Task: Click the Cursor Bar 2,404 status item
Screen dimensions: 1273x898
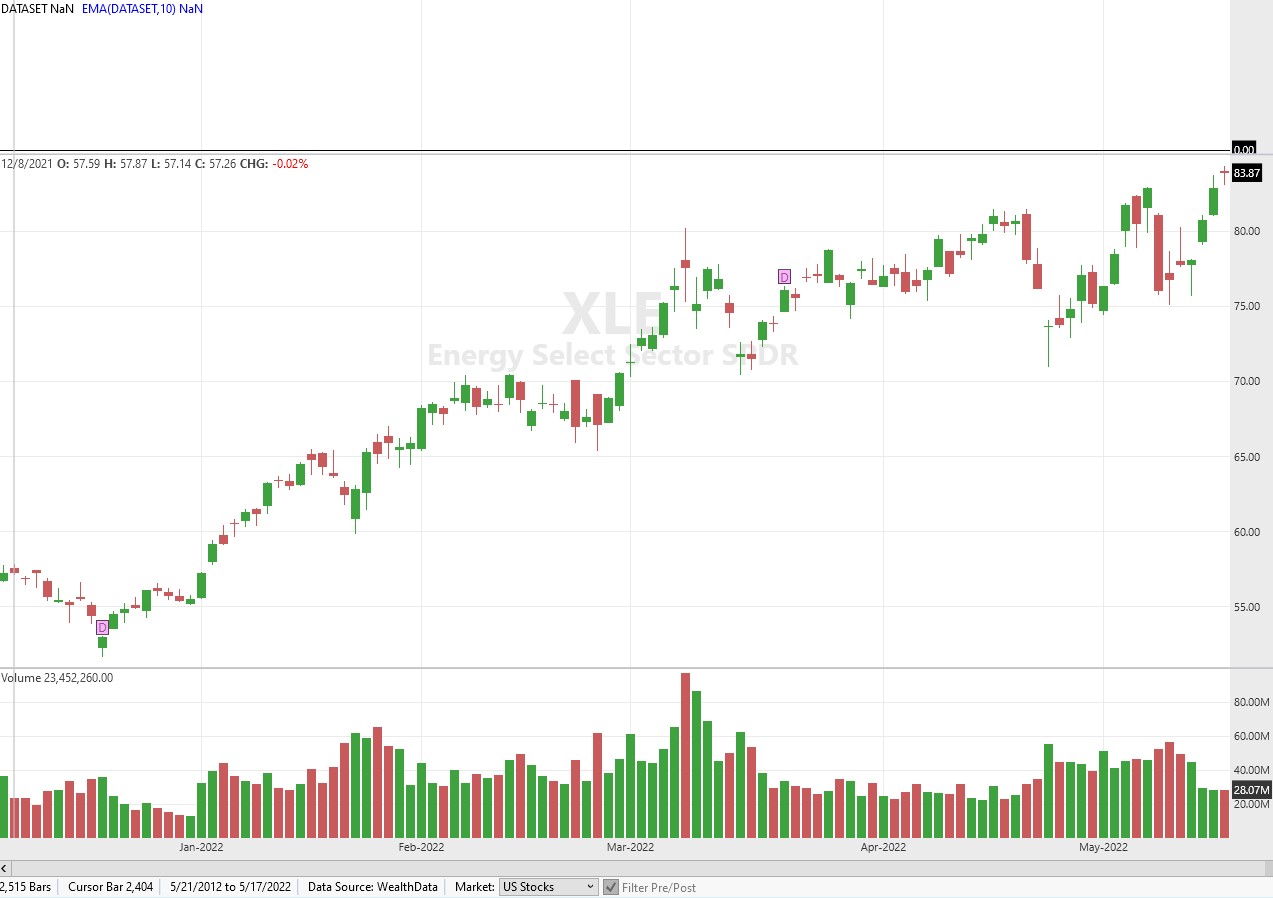Action: [x=110, y=887]
